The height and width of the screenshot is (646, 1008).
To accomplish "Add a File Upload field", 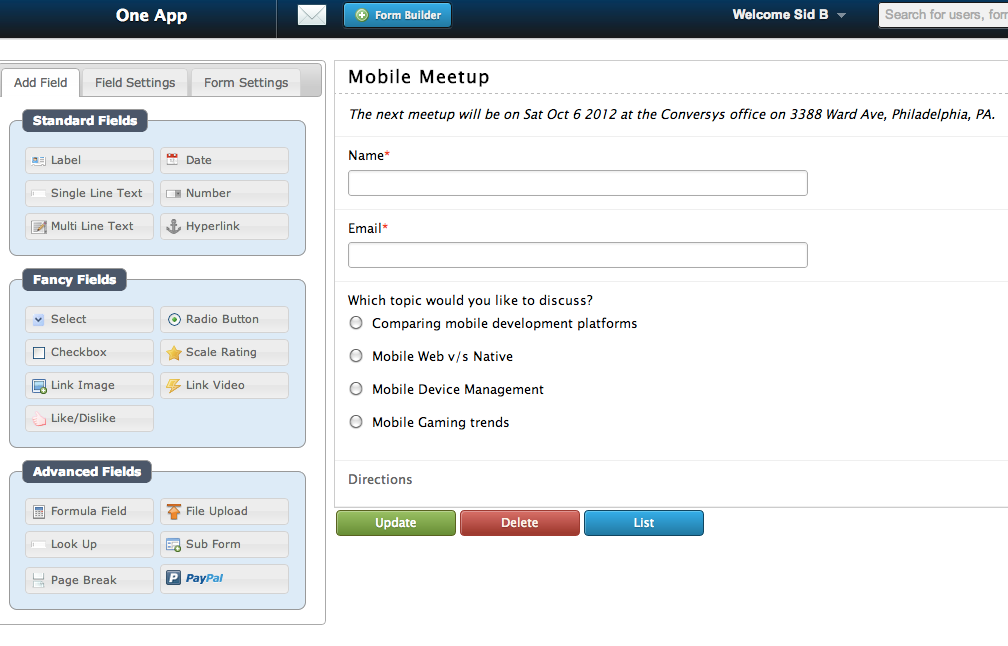I will (224, 511).
